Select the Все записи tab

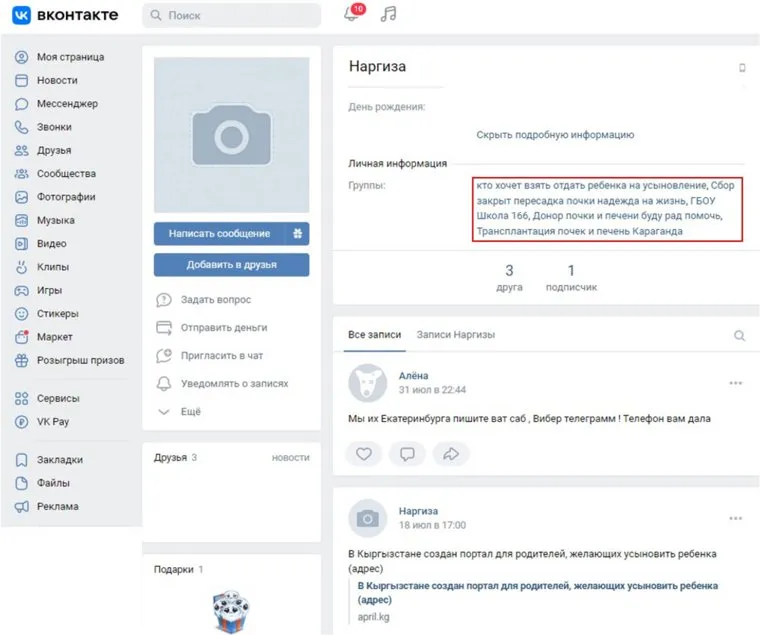pyautogui.click(x=374, y=335)
